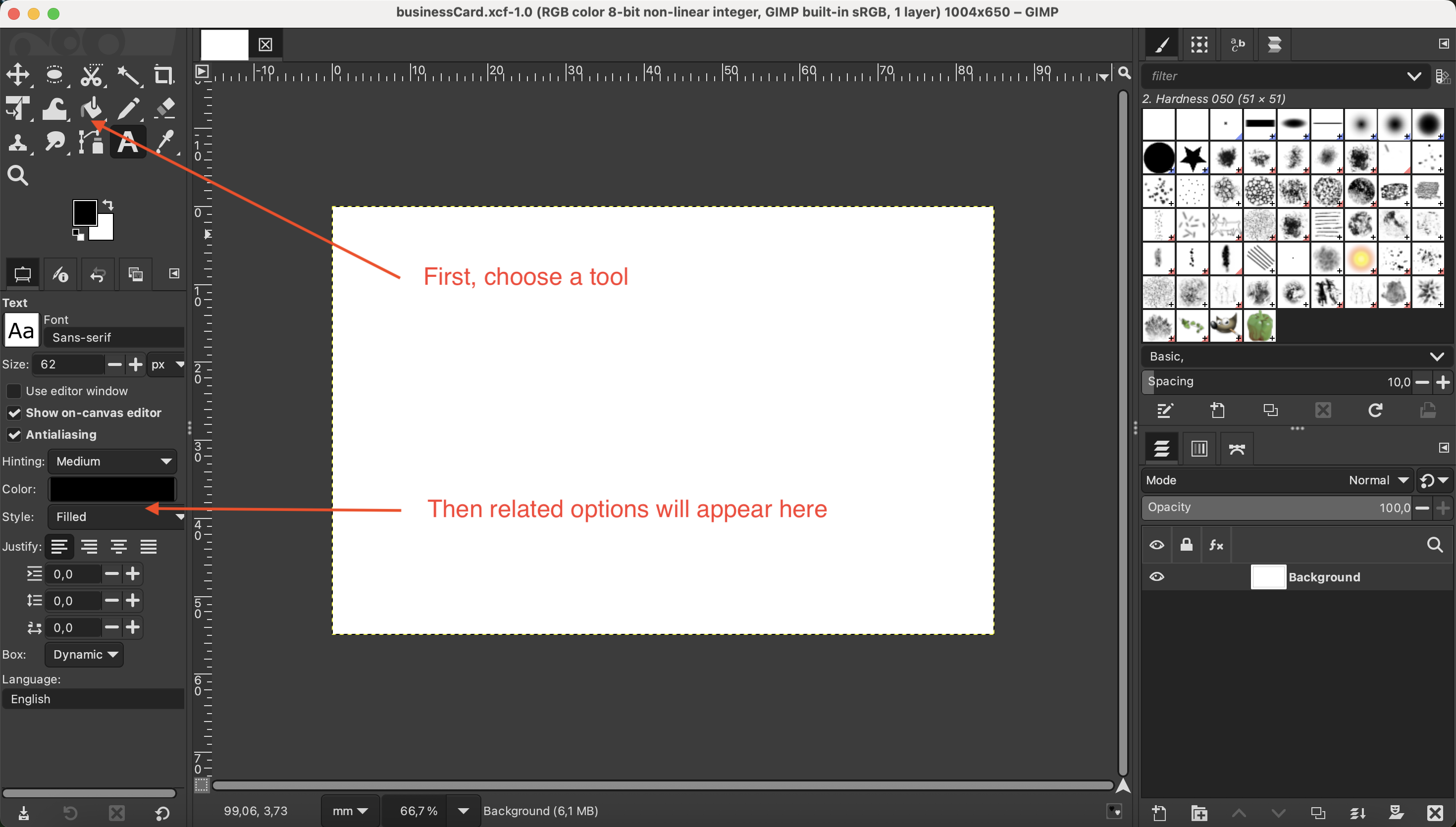Select the Zoom magnifier tool
Viewport: 1456px width, 827px height.
18,175
